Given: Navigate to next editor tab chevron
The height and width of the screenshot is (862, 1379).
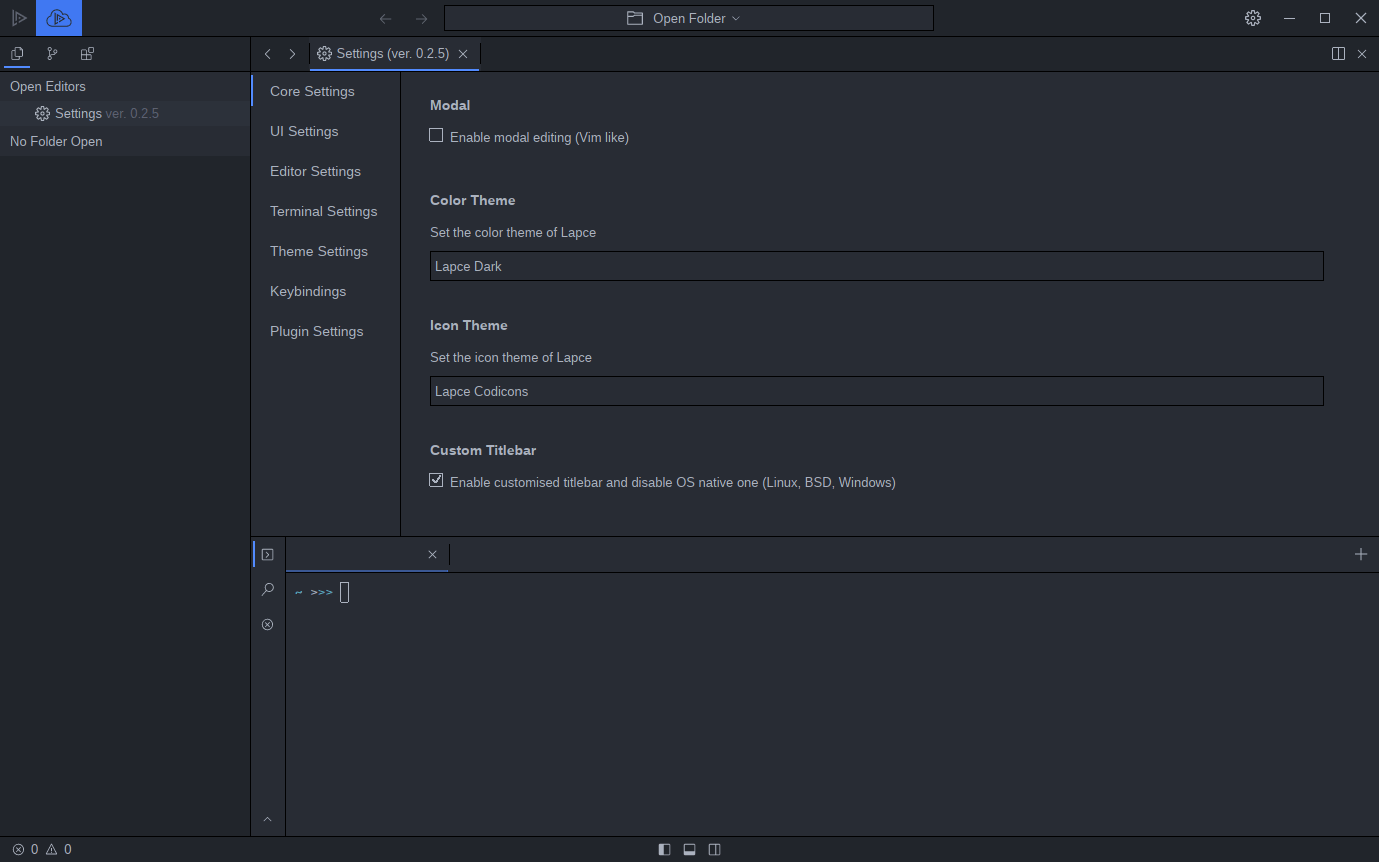Looking at the screenshot, I should tap(292, 54).
